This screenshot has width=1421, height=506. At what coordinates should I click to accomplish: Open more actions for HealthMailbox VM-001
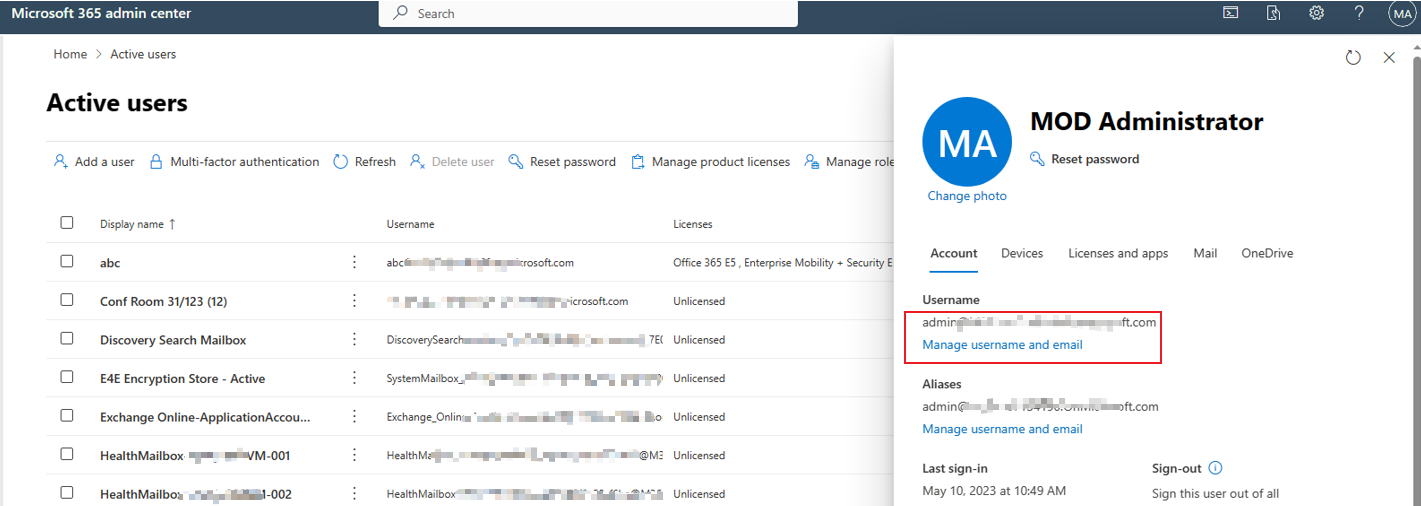point(354,455)
